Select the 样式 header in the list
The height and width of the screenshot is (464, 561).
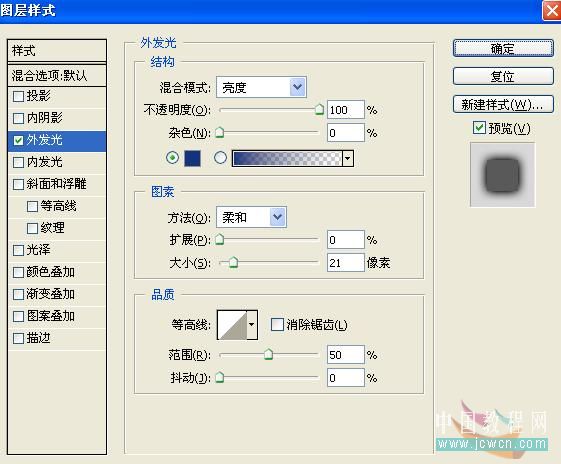[57, 50]
